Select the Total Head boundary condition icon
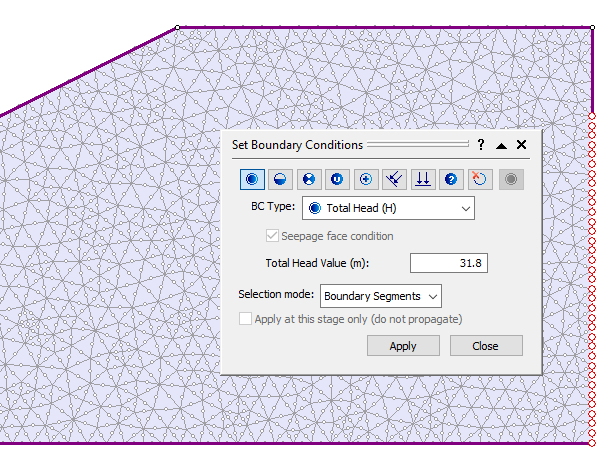Viewport: 611px width, 467px height. [252, 179]
